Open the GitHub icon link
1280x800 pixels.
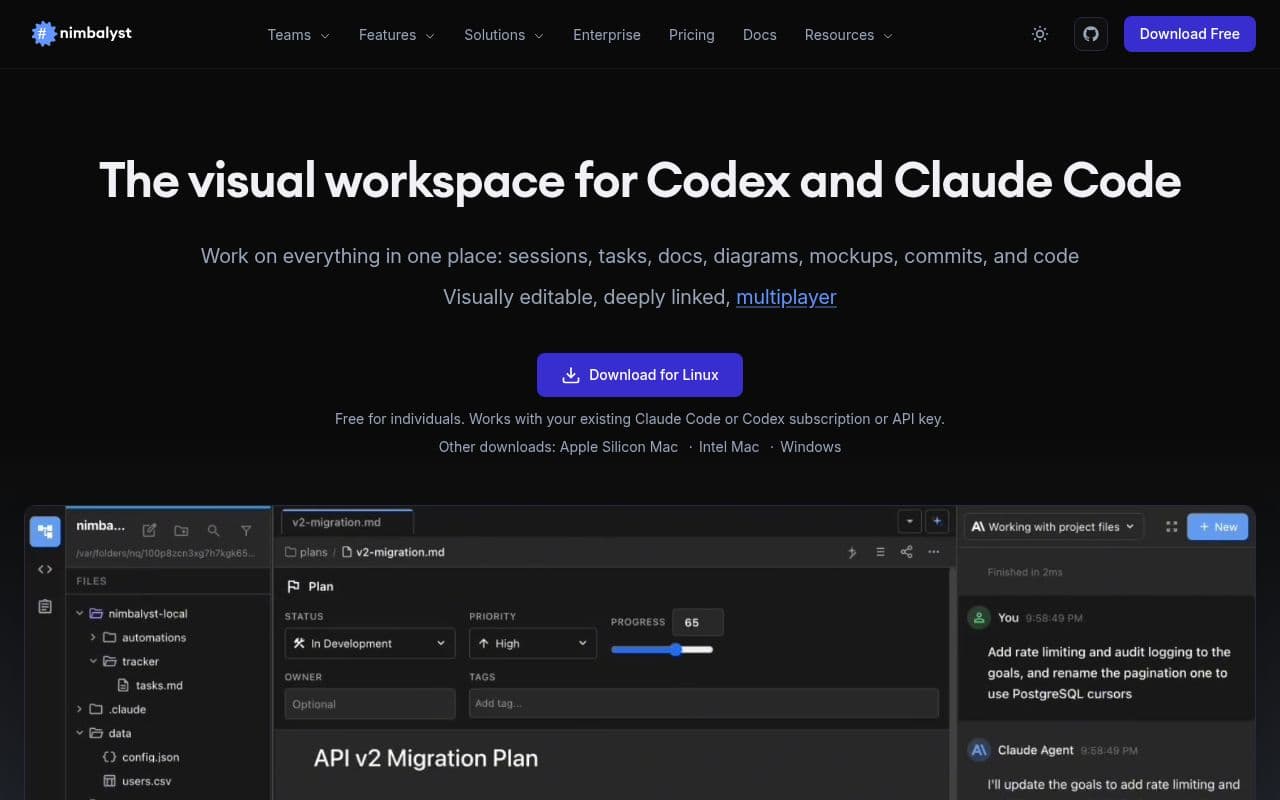click(x=1091, y=34)
